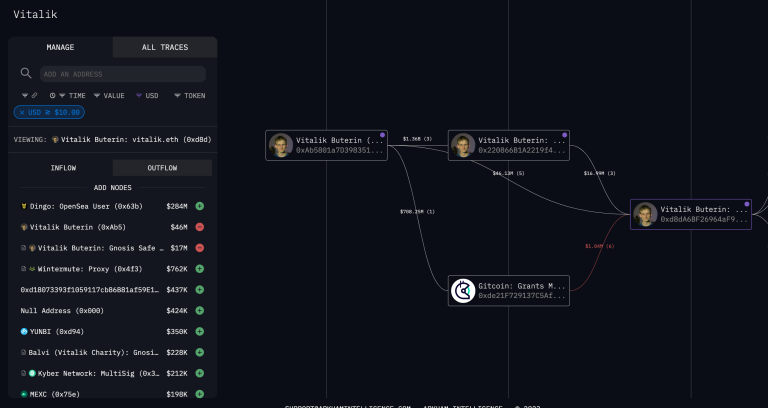Remove Vitalik Buterin: Gnosis Safe node
The height and width of the screenshot is (408, 768).
point(199,248)
